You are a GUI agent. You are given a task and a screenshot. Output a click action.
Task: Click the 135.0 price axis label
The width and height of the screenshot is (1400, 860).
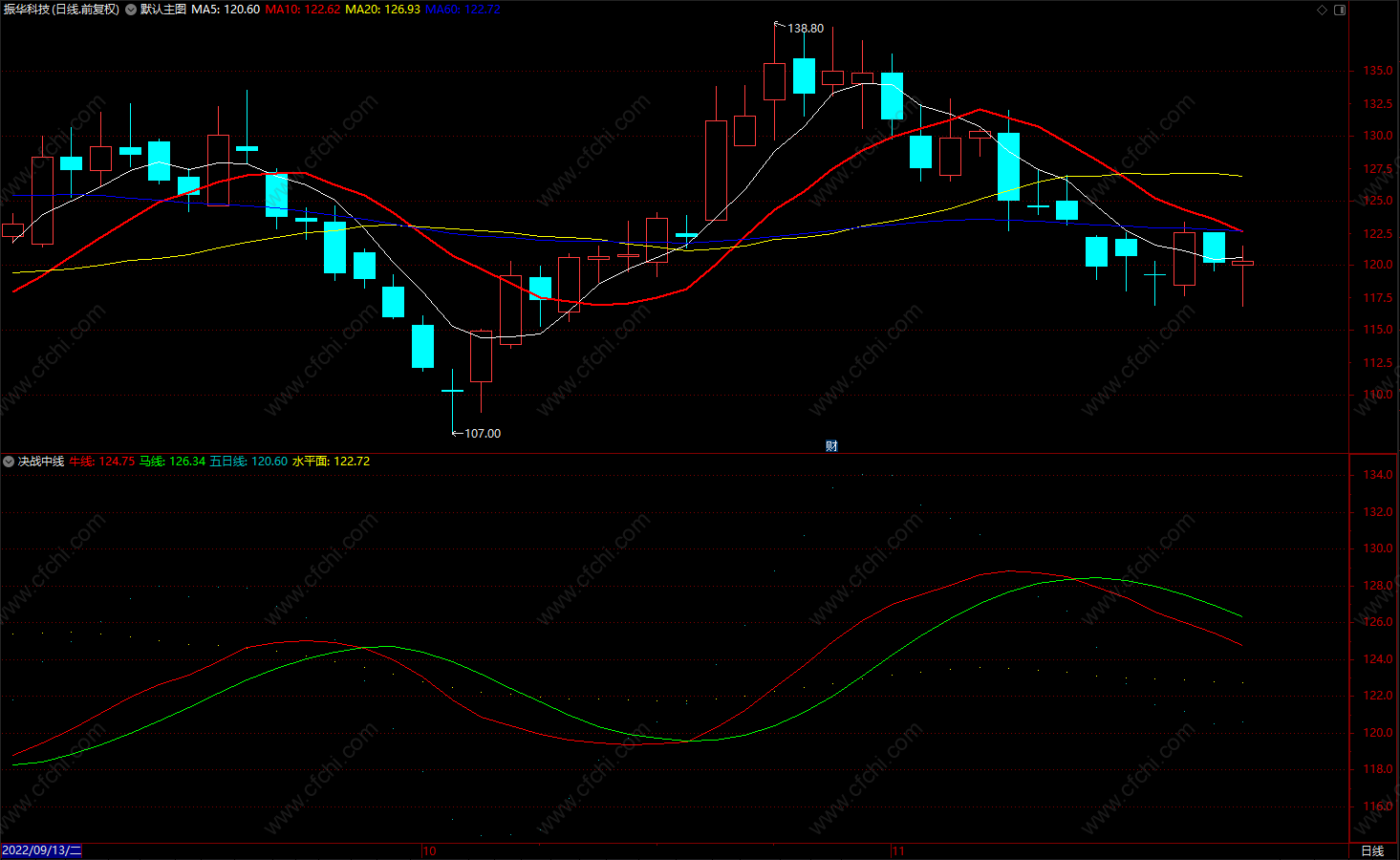tap(1377, 71)
